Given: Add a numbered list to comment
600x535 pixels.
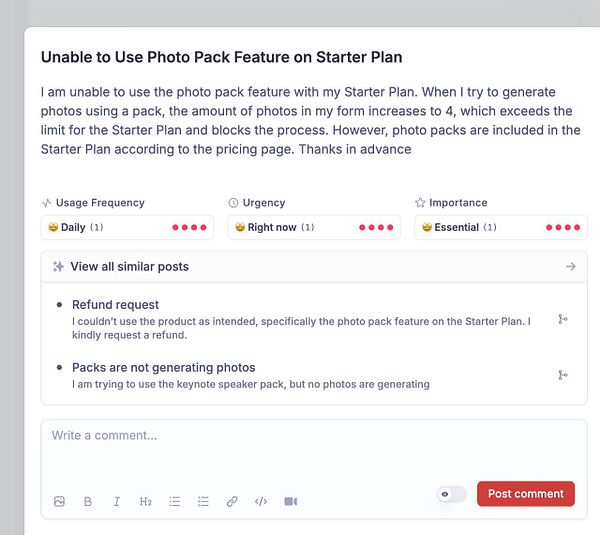Looking at the screenshot, I should click(x=203, y=502).
